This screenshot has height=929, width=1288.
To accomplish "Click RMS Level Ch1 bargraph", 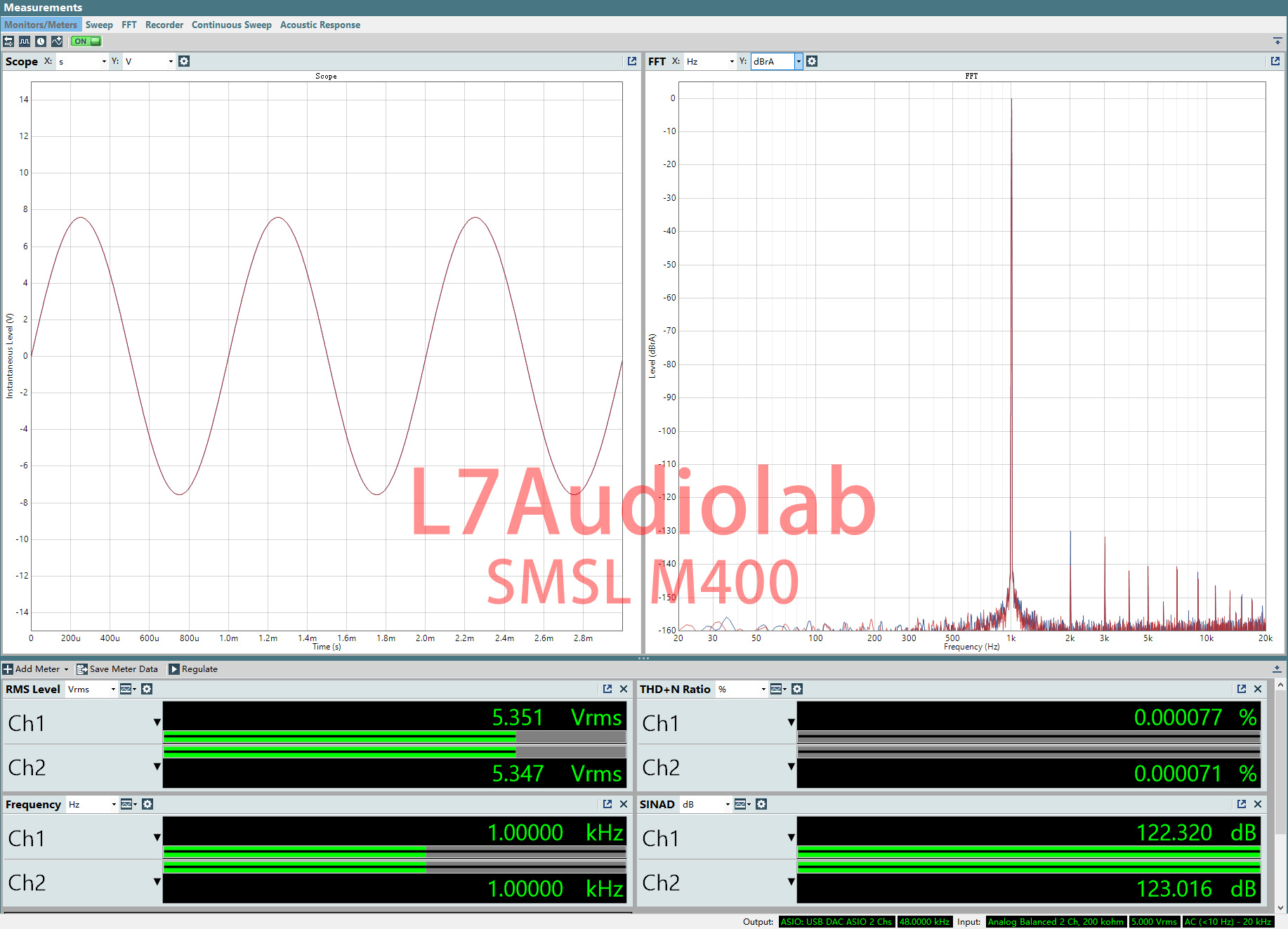I will tap(395, 737).
